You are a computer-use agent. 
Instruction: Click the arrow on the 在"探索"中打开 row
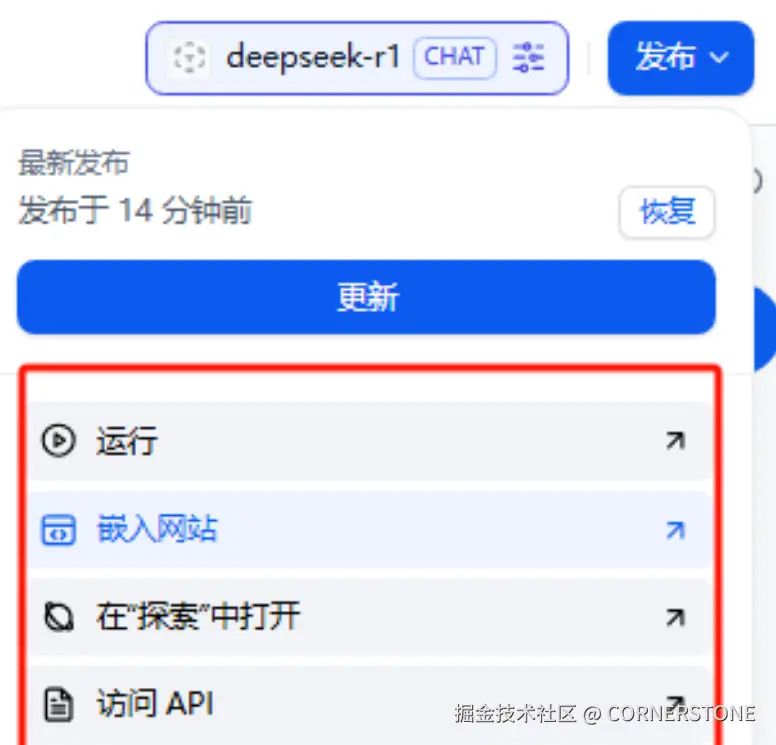pyautogui.click(x=676, y=617)
